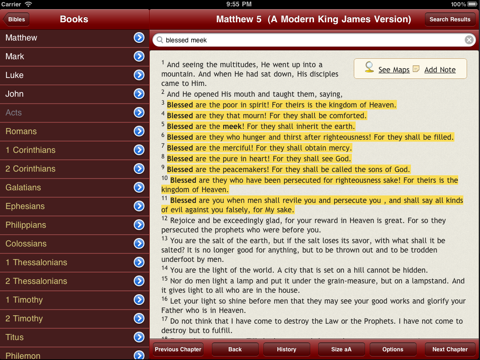Tap the battery indicator in status bar
480x360 pixels.
472,4
